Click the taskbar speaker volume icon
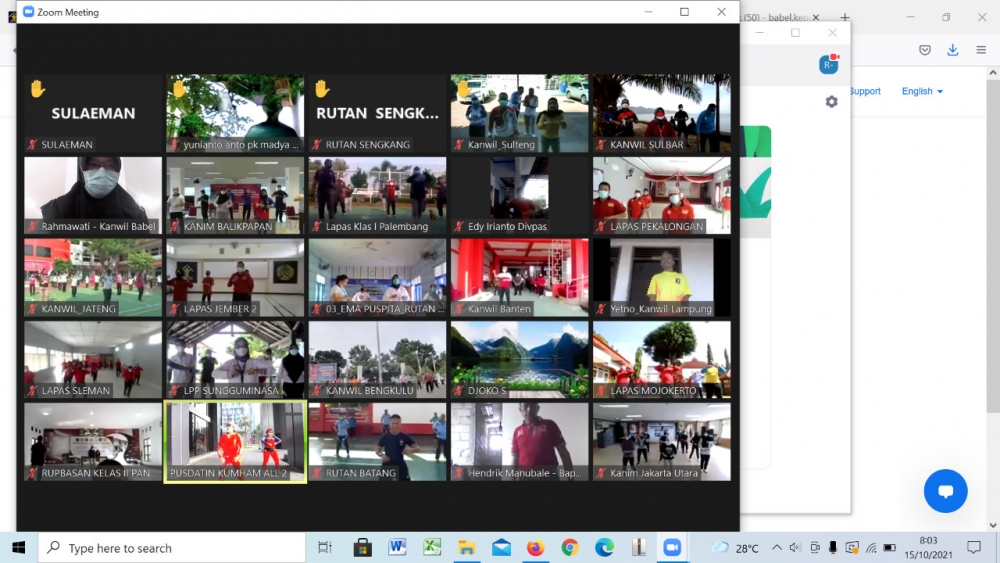The image size is (1000, 563). click(795, 548)
